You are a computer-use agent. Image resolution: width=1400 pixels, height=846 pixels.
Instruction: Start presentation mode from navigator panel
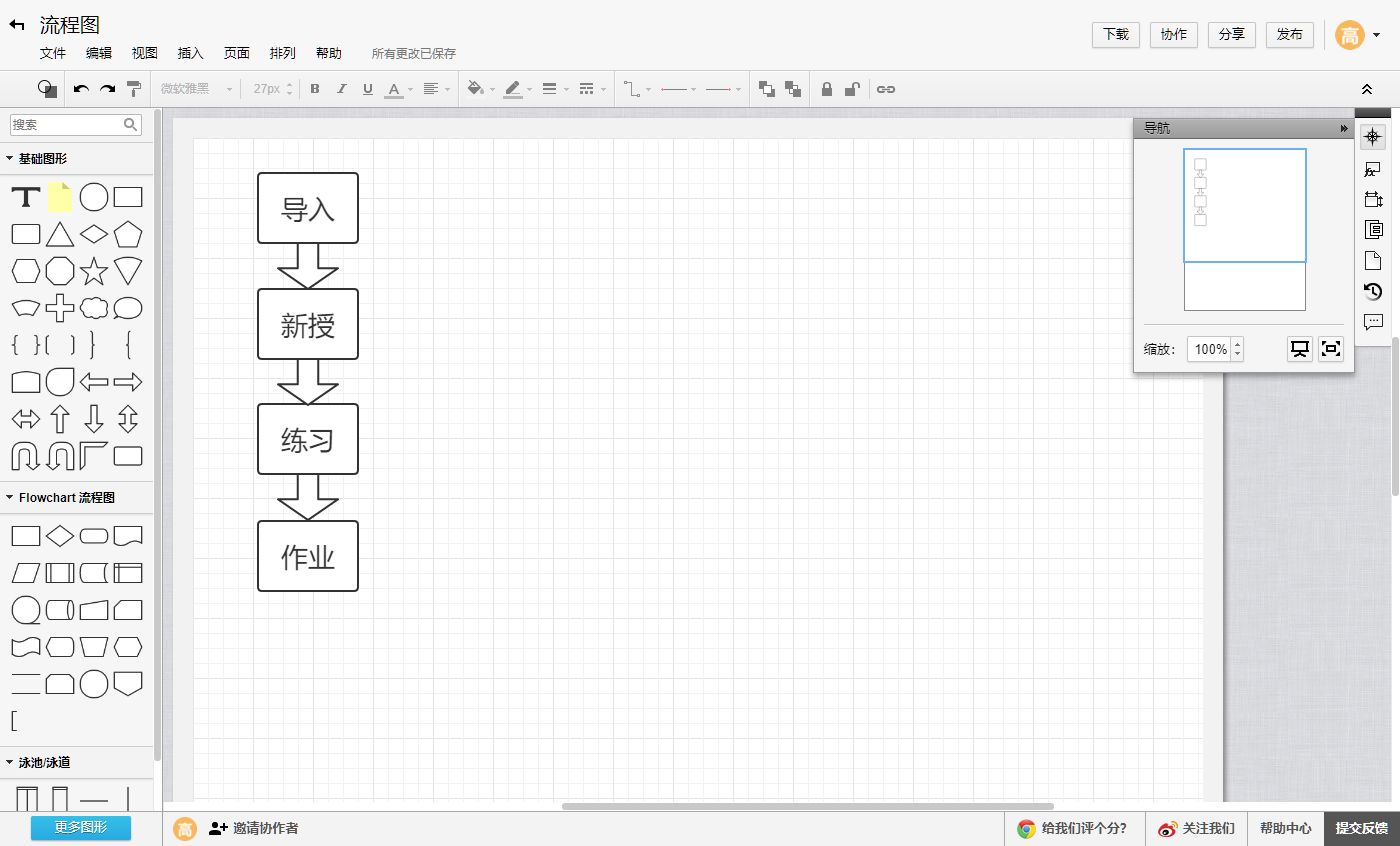(1300, 349)
